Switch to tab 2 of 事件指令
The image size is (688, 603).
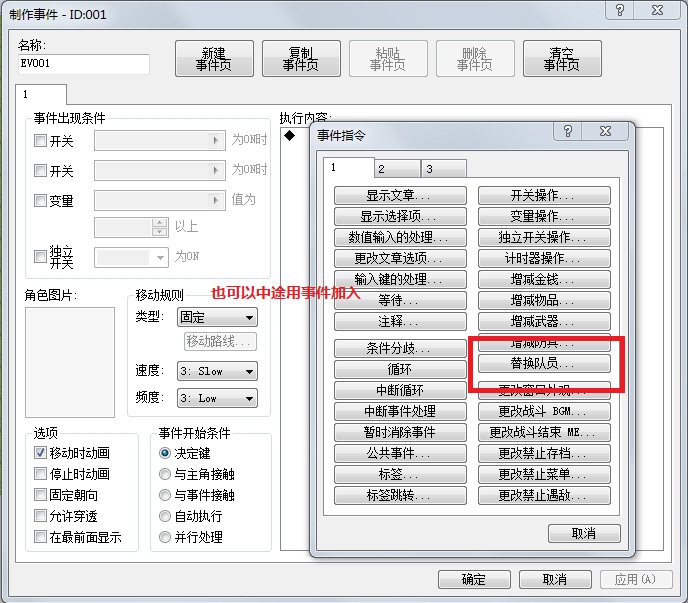tap(398, 169)
